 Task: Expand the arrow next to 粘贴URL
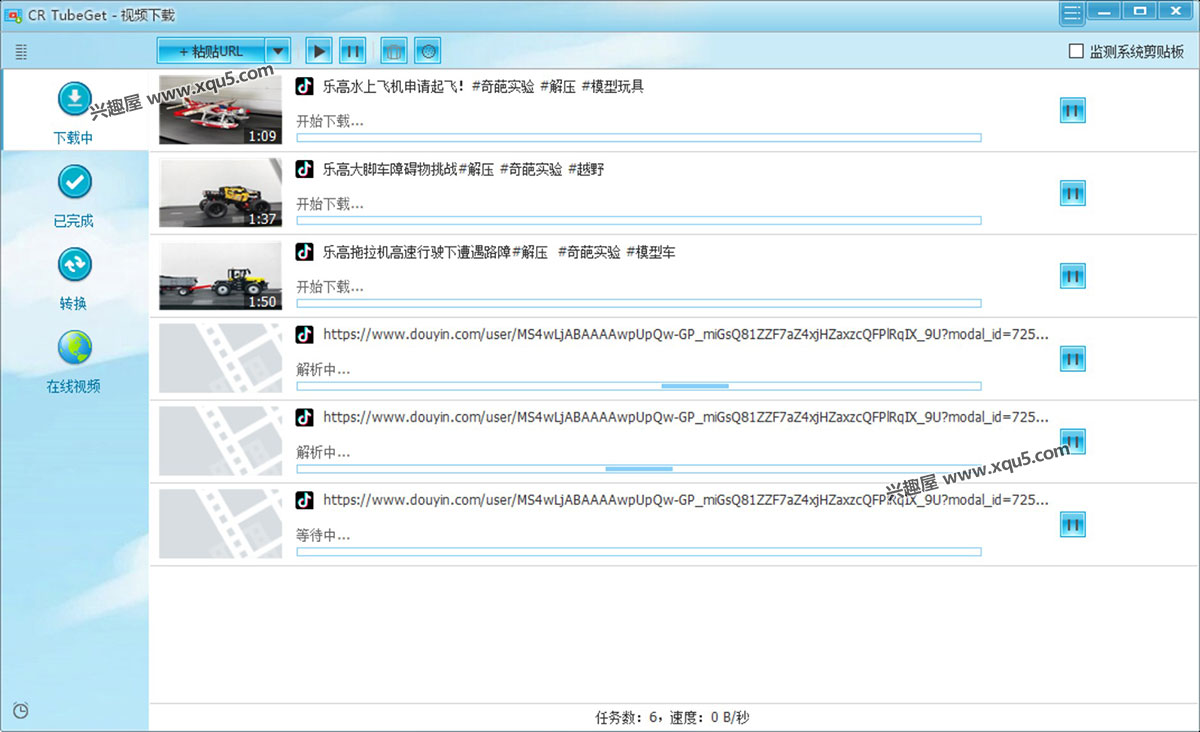coord(279,51)
